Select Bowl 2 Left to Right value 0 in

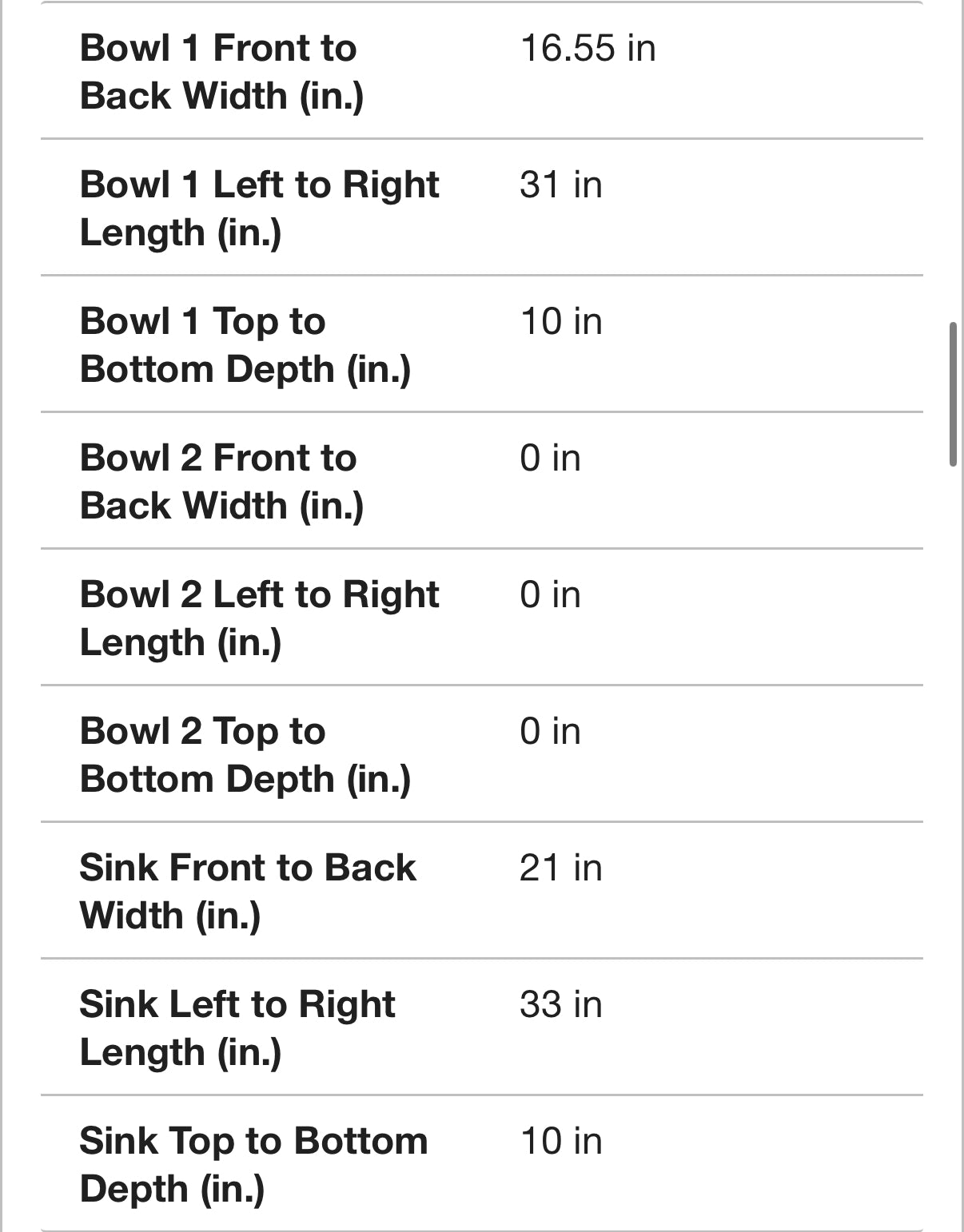tap(550, 594)
